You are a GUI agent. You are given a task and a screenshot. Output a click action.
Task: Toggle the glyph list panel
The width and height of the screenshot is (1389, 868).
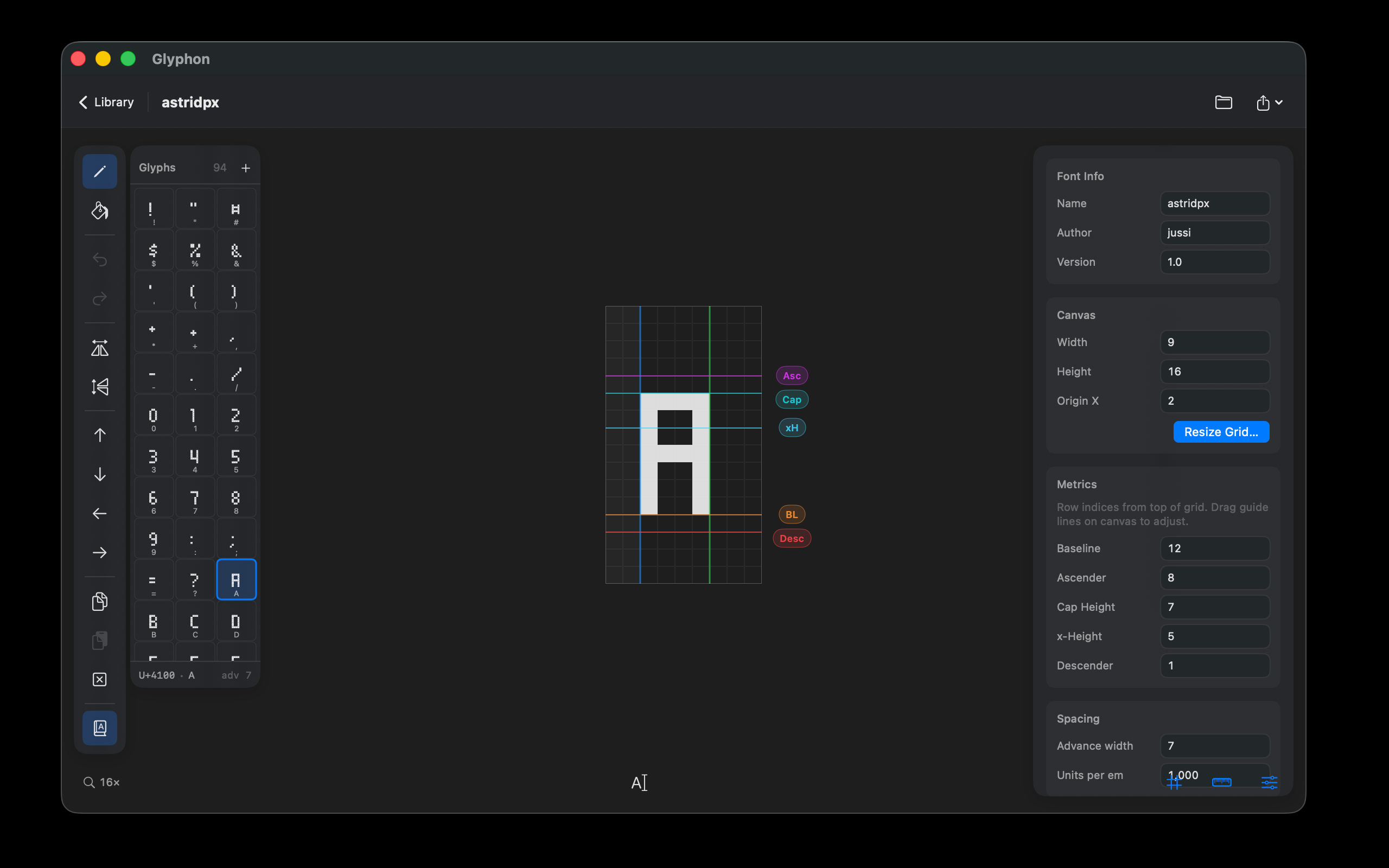click(100, 728)
